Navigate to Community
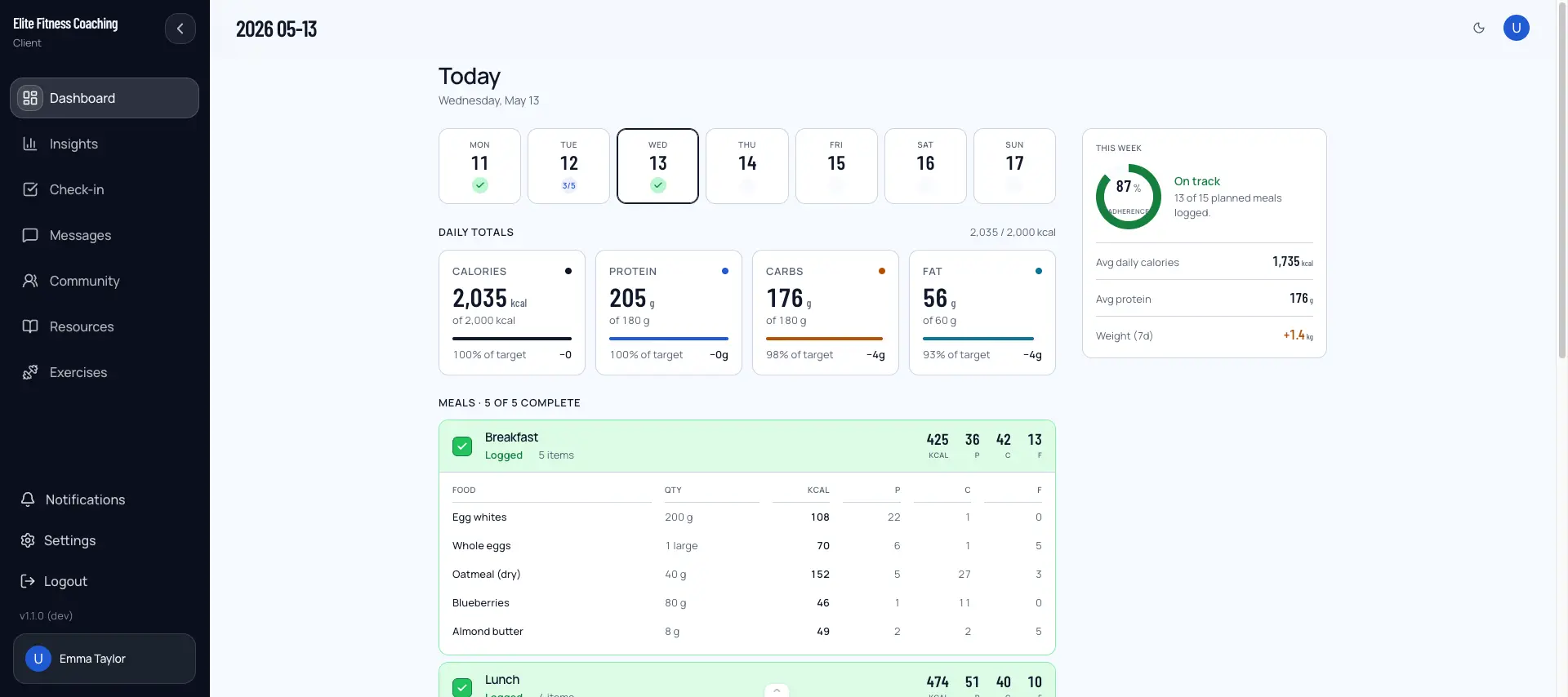Screen dimensions: 1568x697 click(105, 281)
